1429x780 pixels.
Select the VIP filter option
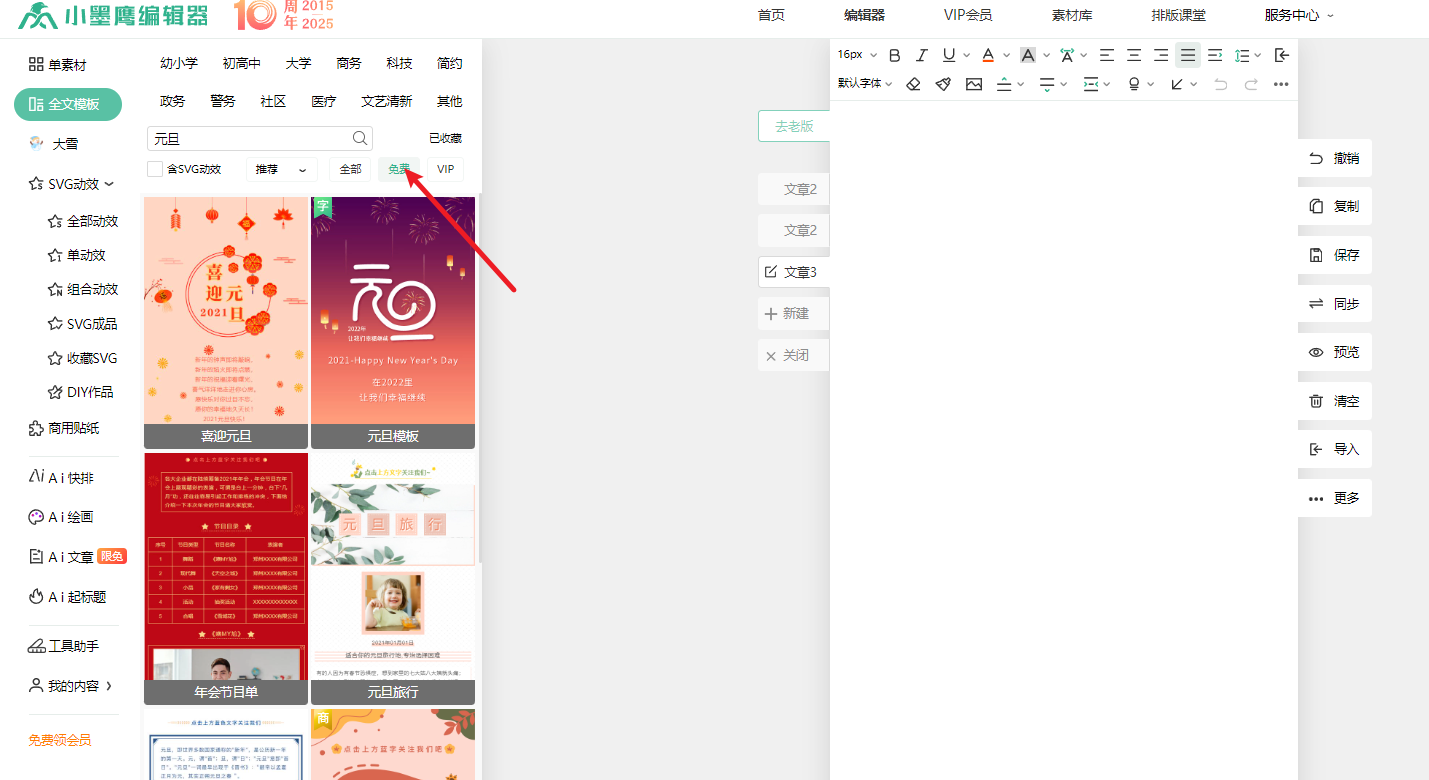[446, 169]
